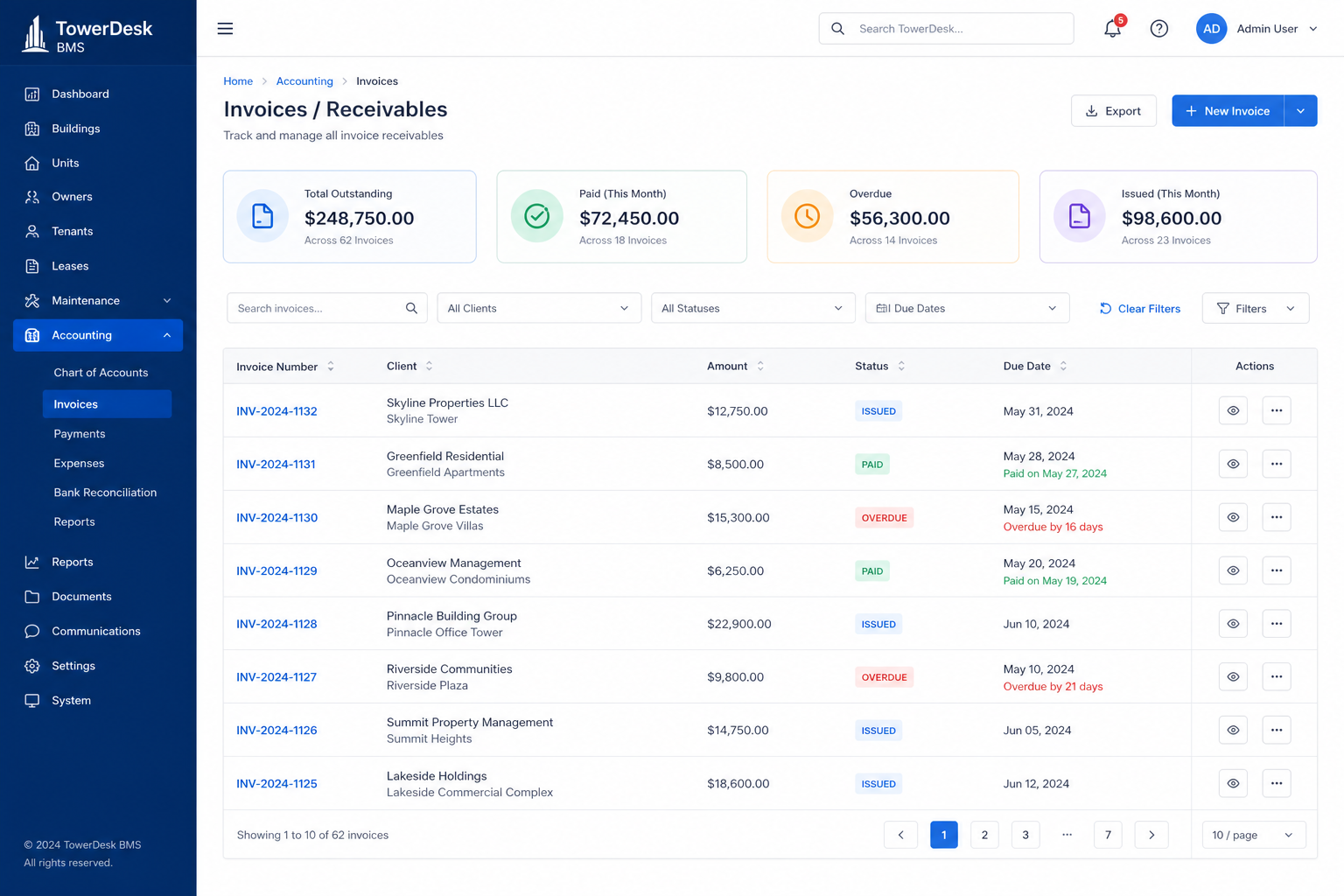Click the New Invoice button
Viewport: 1344px width, 896px height.
coord(1228,111)
